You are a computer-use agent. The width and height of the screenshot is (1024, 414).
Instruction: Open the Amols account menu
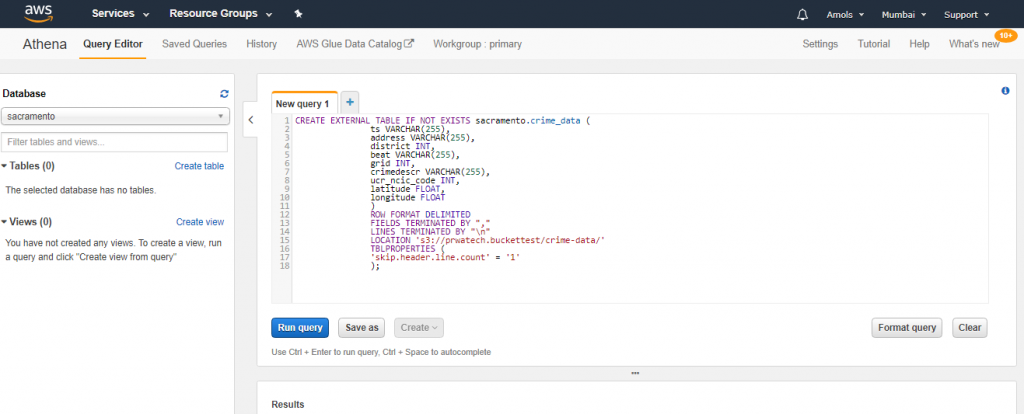click(845, 14)
